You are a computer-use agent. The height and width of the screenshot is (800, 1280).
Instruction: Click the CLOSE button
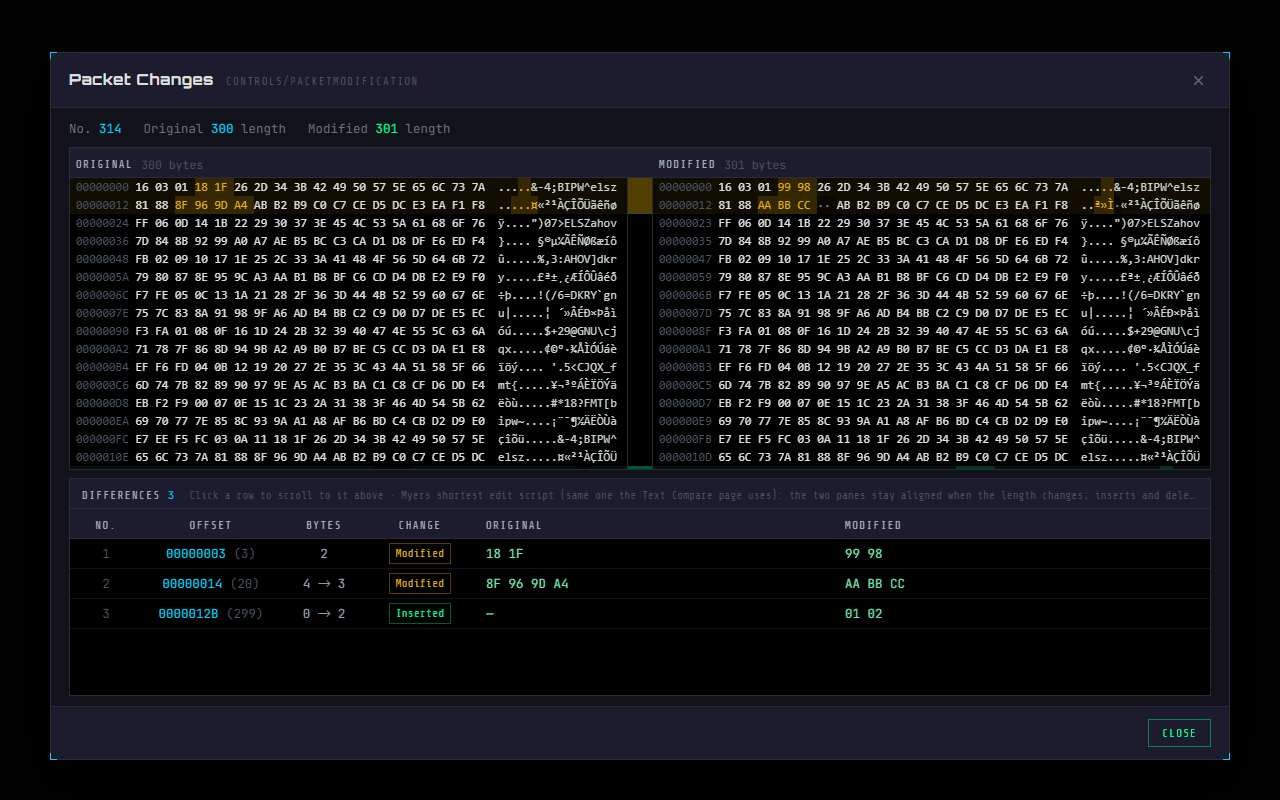(1179, 733)
